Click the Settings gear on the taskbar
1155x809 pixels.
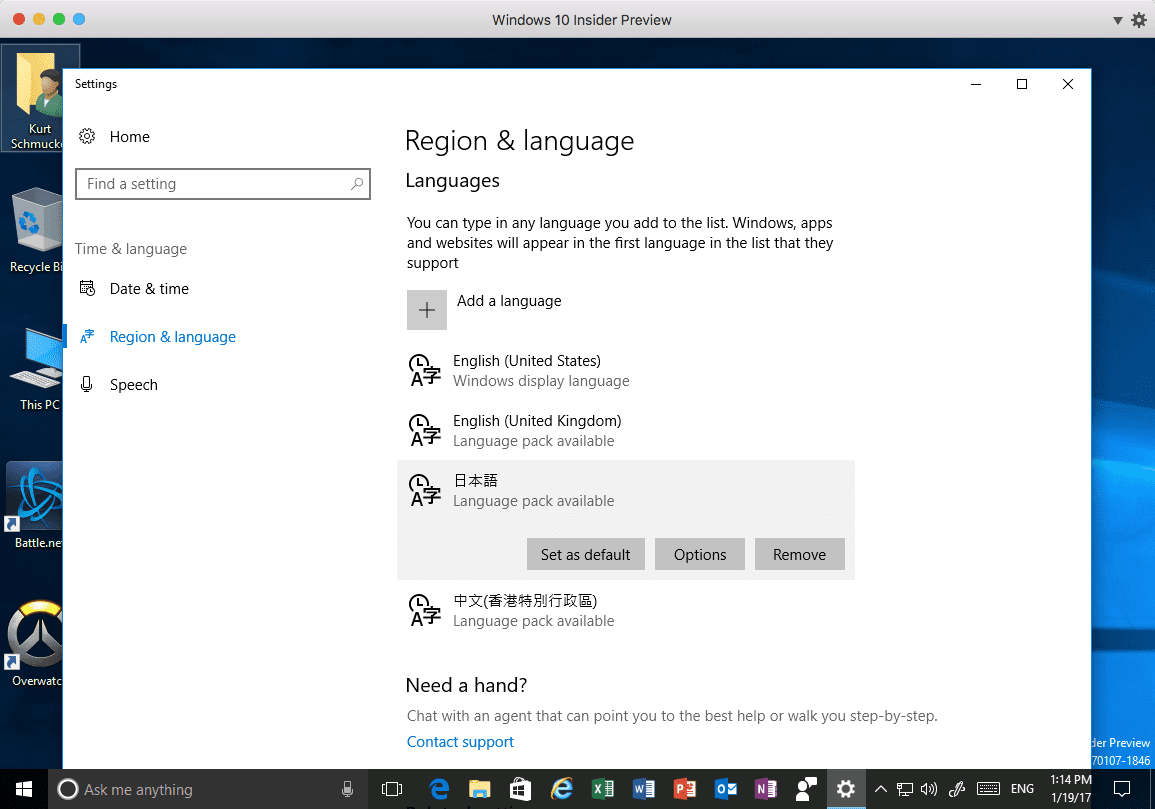tap(846, 789)
